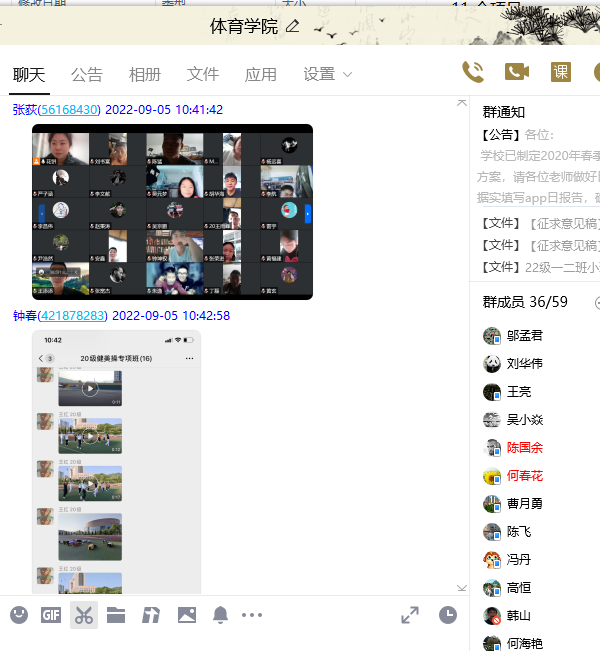Click the send file folder icon
Image resolution: width=600 pixels, height=651 pixels.
pyautogui.click(x=116, y=615)
